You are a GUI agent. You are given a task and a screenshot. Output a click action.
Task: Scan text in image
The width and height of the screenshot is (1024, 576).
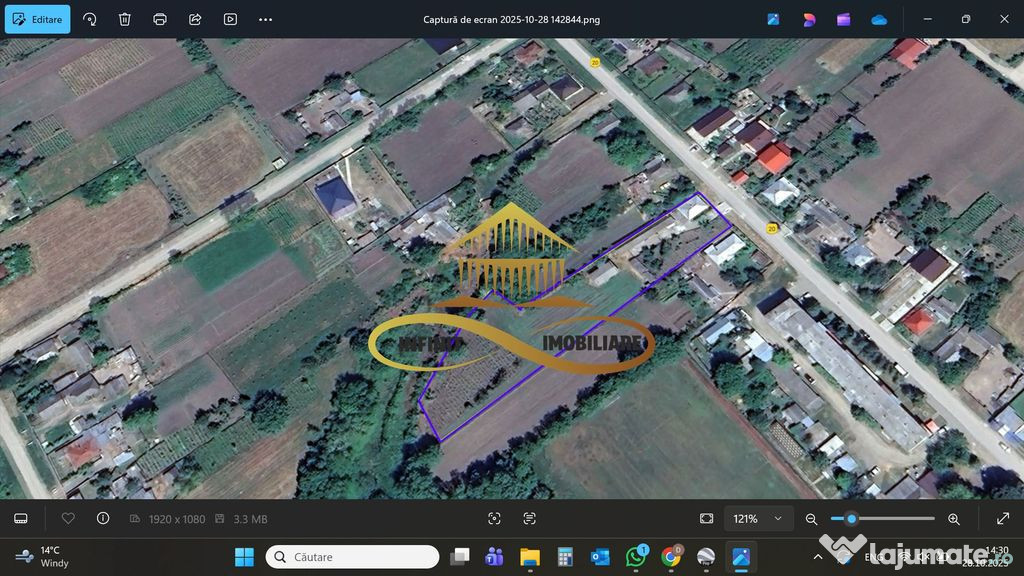[529, 519]
